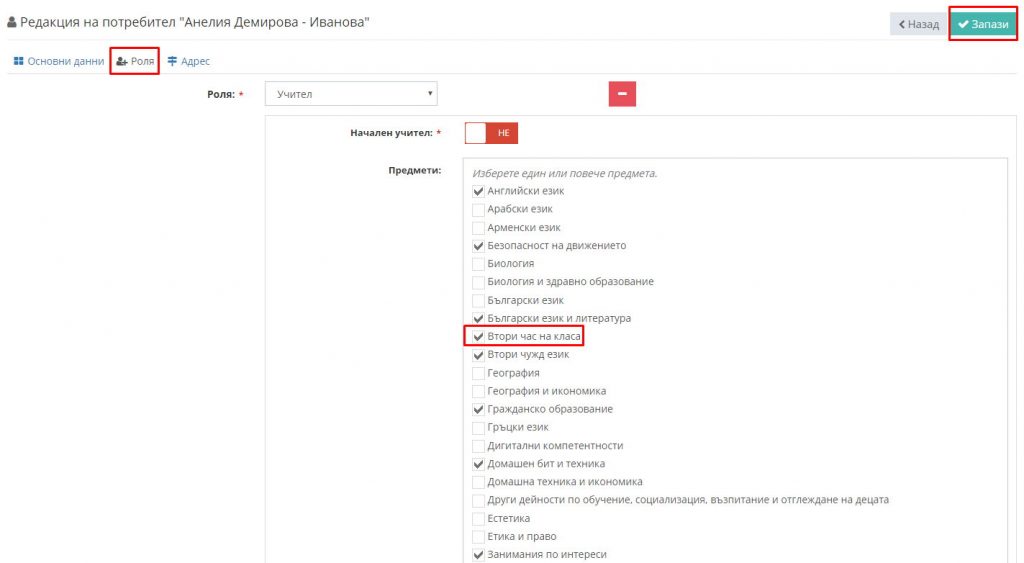The image size is (1024, 563).
Task: Uncheck Занимания по интереси checkbox
Action: click(478, 555)
